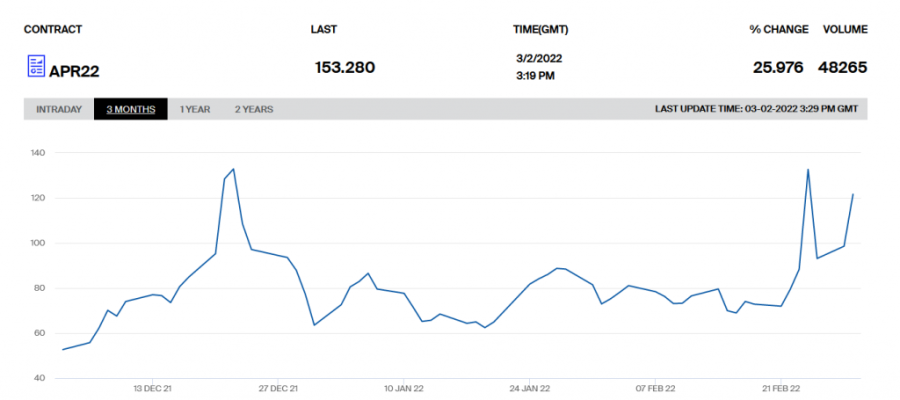
Task: Click the chart line's December peak point
Action: [233, 169]
